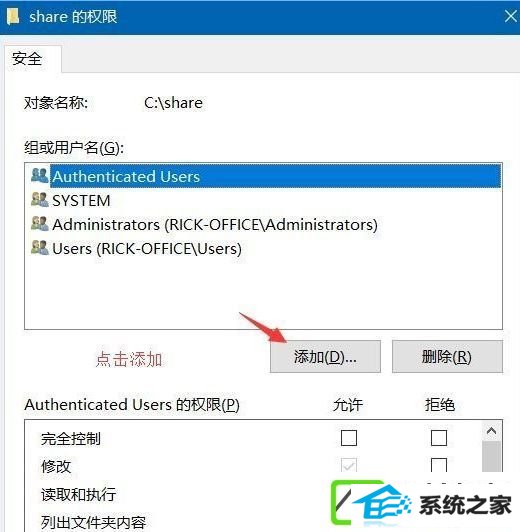
Task: Check Deny checkbox for Modify (修改)
Action: [439, 465]
